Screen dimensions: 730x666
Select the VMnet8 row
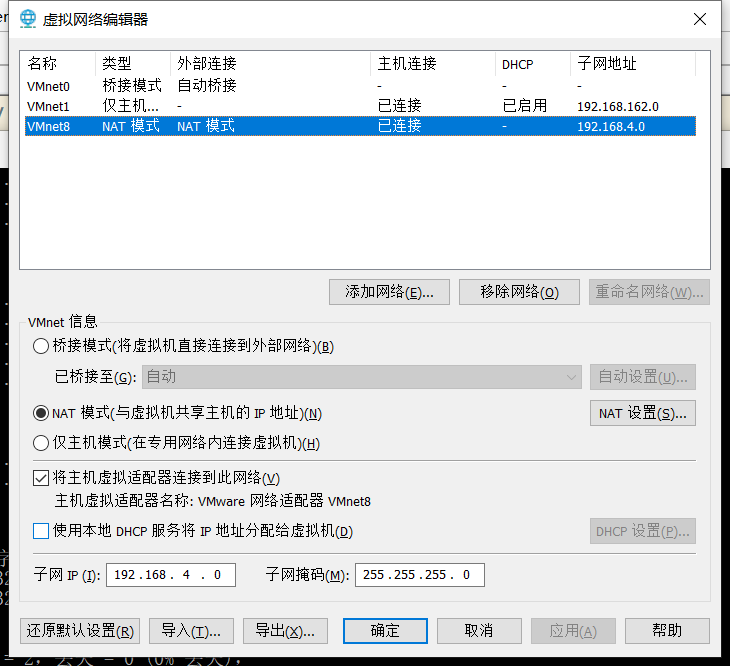pyautogui.click(x=360, y=126)
